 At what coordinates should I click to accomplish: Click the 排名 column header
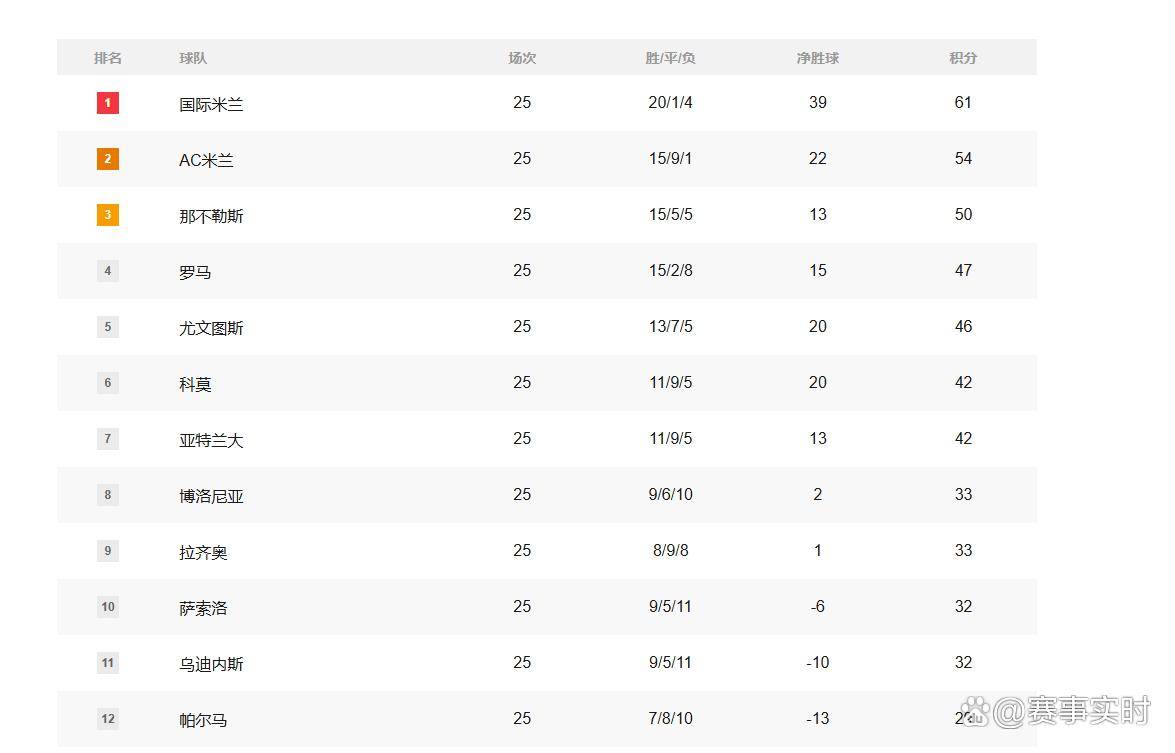pos(108,58)
